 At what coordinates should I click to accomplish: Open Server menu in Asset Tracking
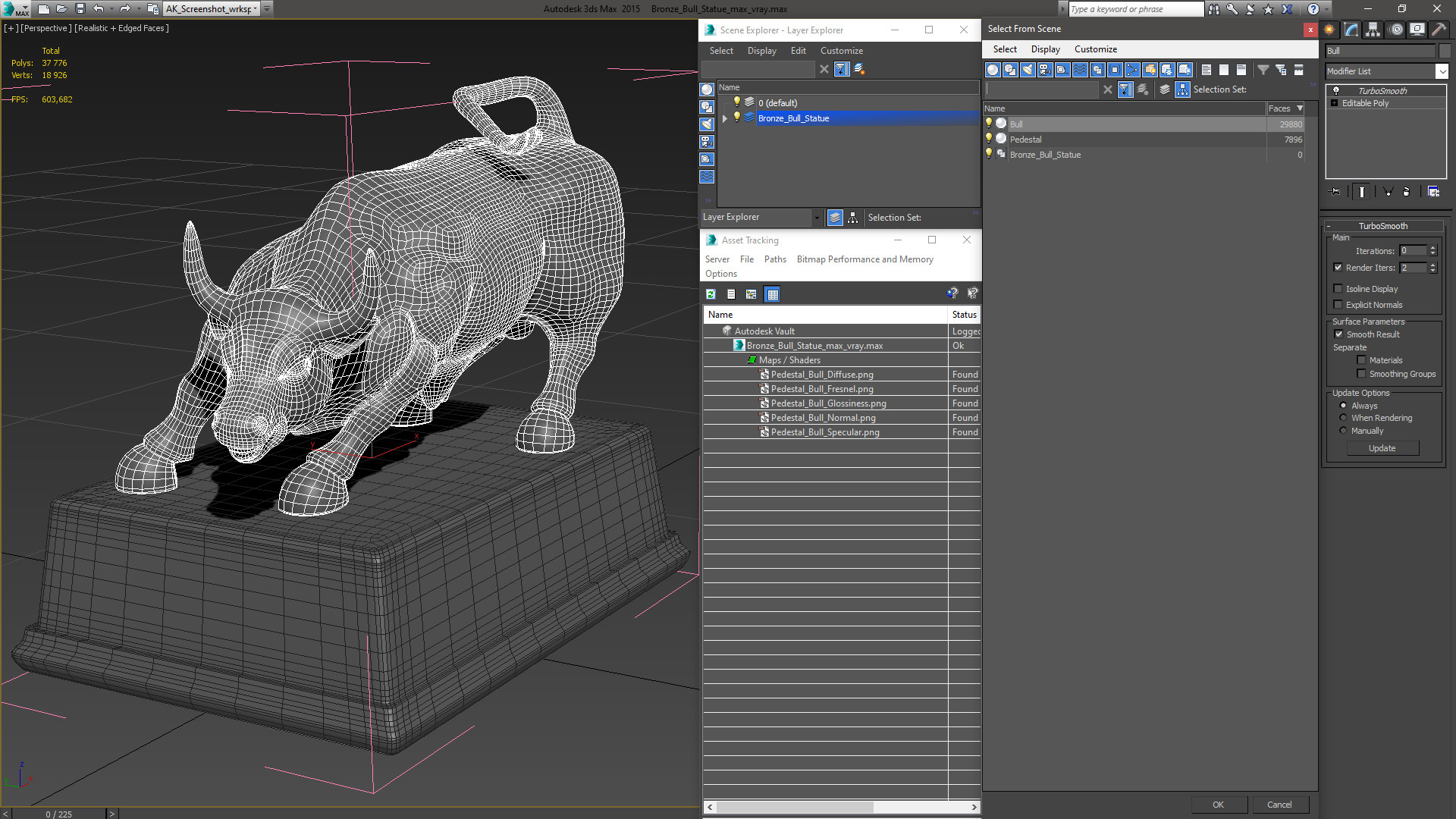pyautogui.click(x=717, y=259)
